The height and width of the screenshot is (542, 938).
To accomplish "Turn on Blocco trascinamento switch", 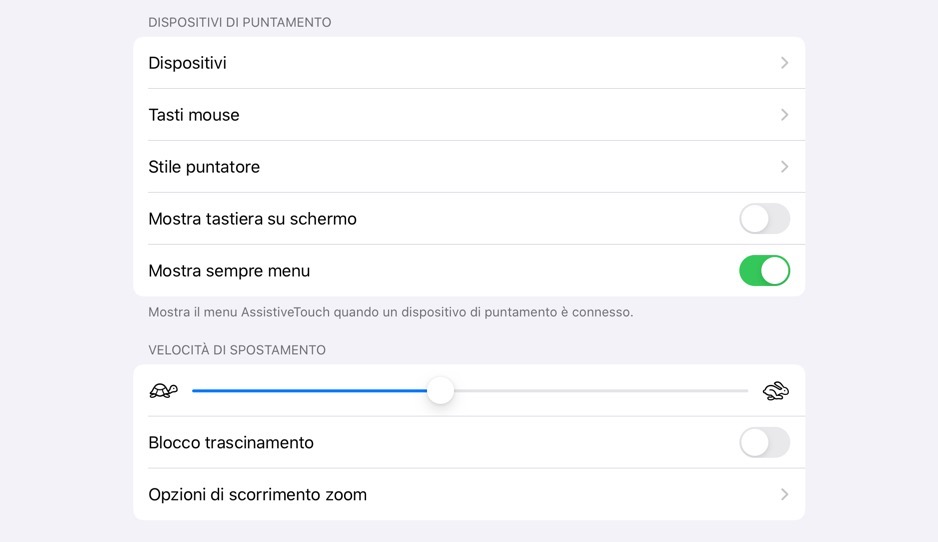I will click(x=764, y=443).
